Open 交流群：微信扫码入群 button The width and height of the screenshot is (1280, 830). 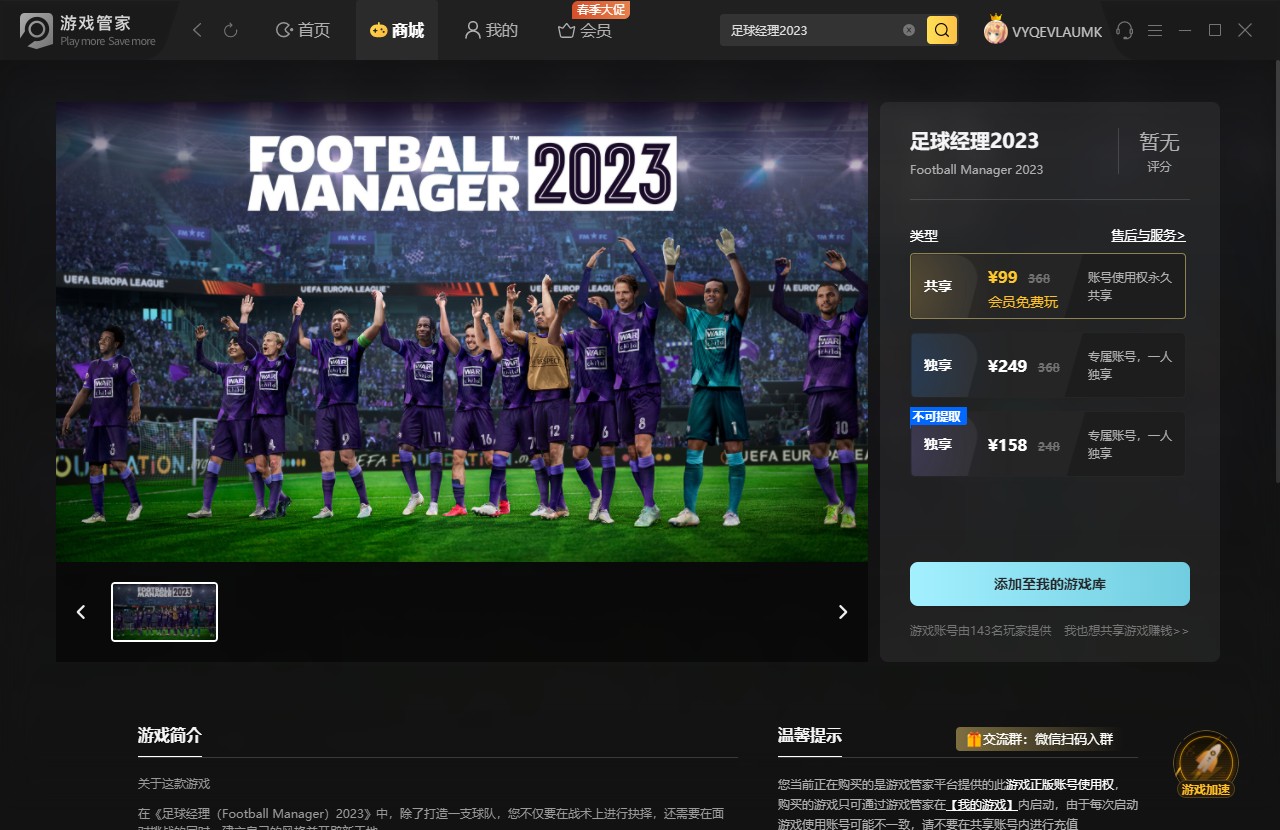pos(1035,739)
